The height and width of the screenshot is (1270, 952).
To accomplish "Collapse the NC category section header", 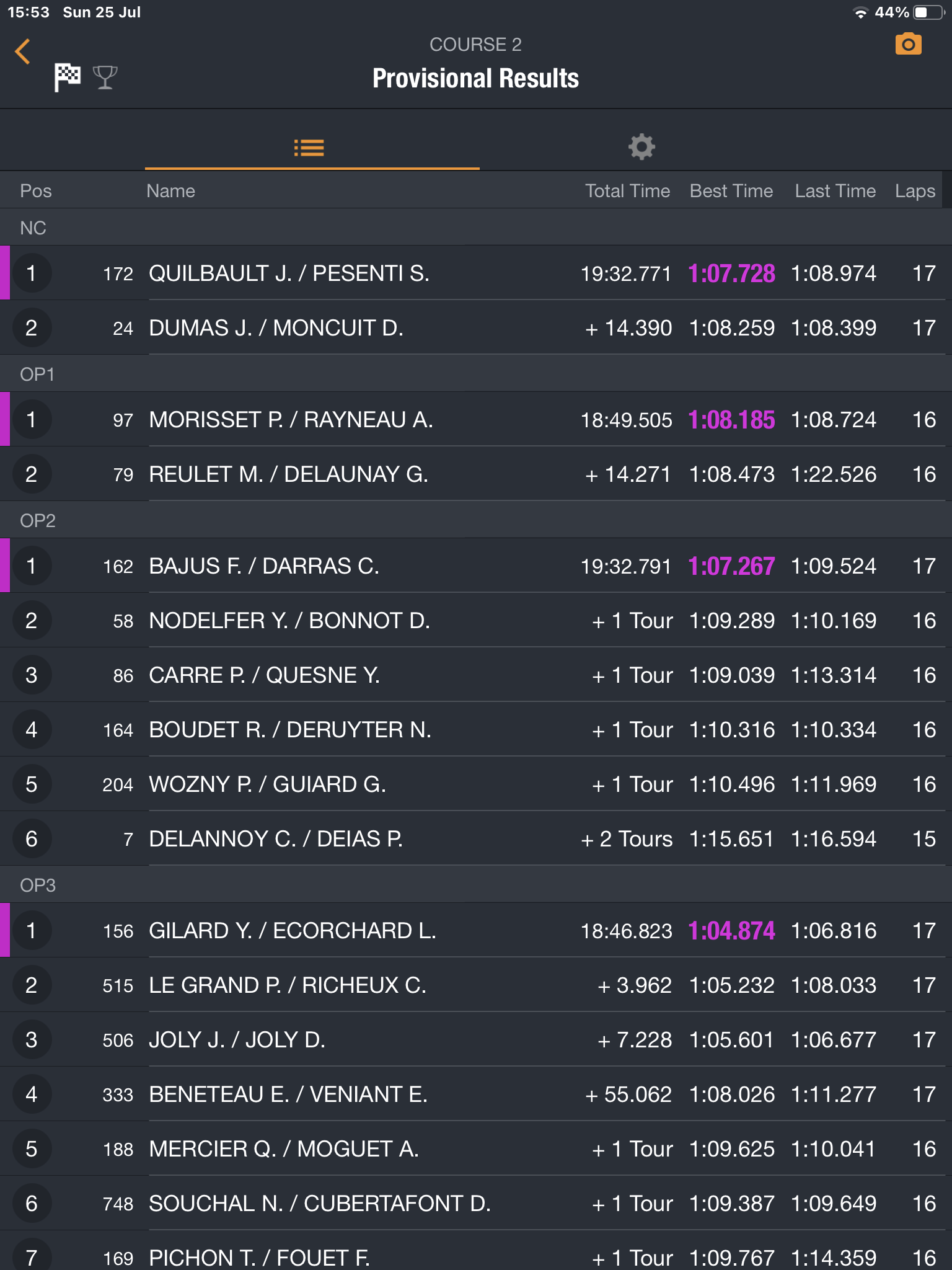I will coord(33,228).
